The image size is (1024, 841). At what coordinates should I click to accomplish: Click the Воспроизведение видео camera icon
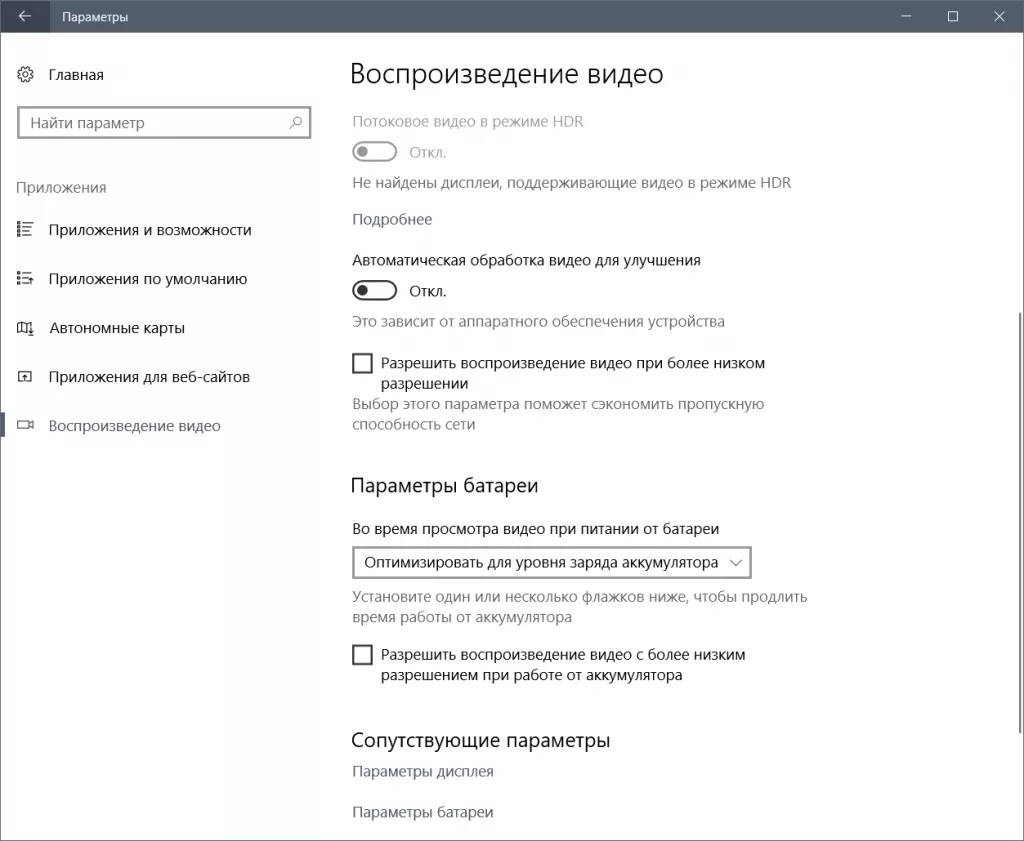point(24,425)
